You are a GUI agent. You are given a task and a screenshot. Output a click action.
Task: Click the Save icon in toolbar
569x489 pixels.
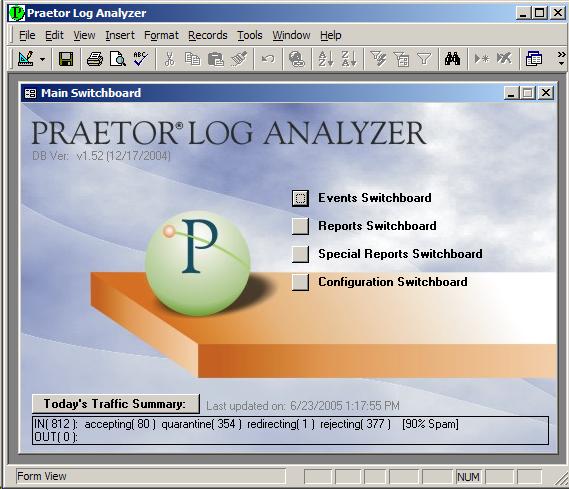pos(66,59)
